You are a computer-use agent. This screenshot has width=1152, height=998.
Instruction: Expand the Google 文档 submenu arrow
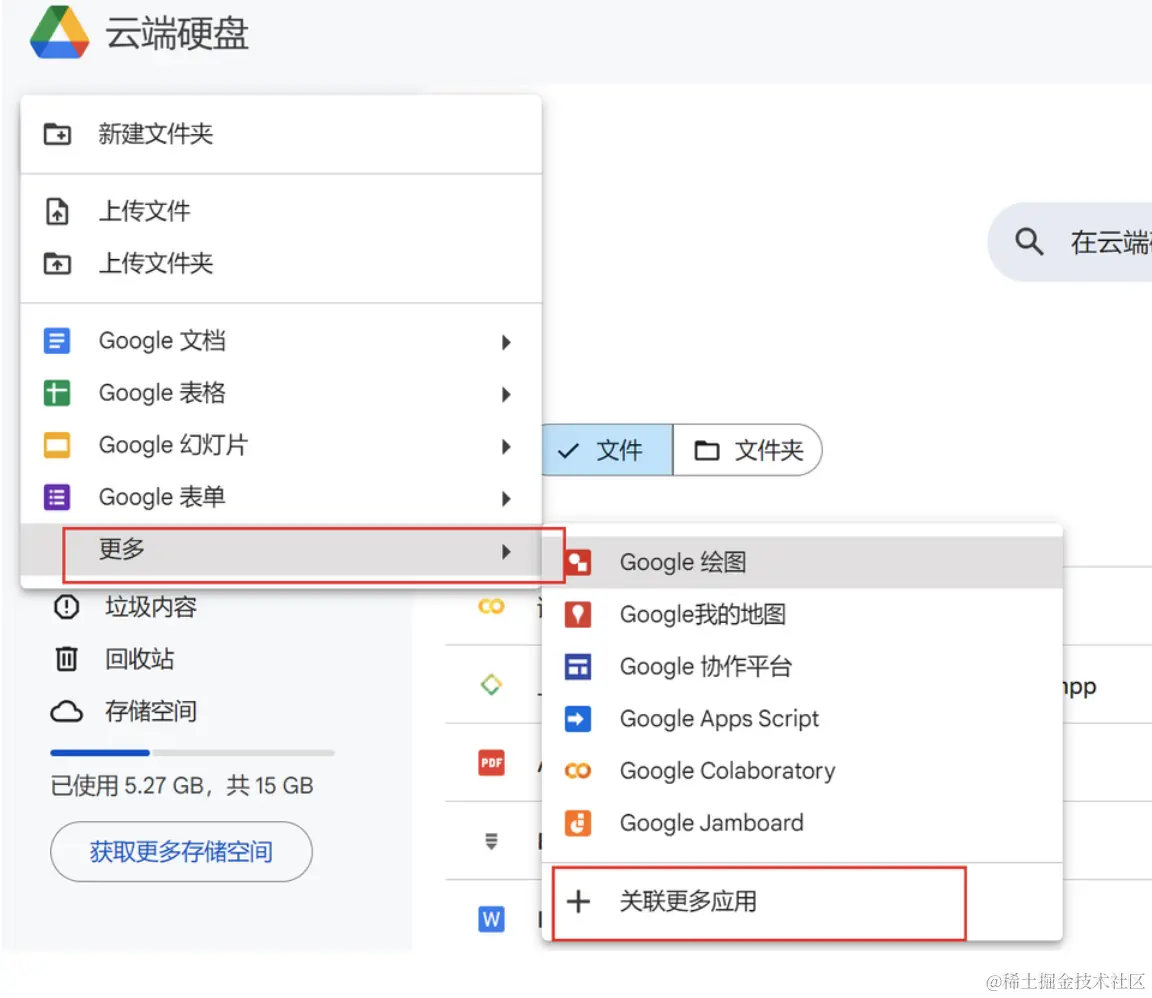(x=506, y=342)
